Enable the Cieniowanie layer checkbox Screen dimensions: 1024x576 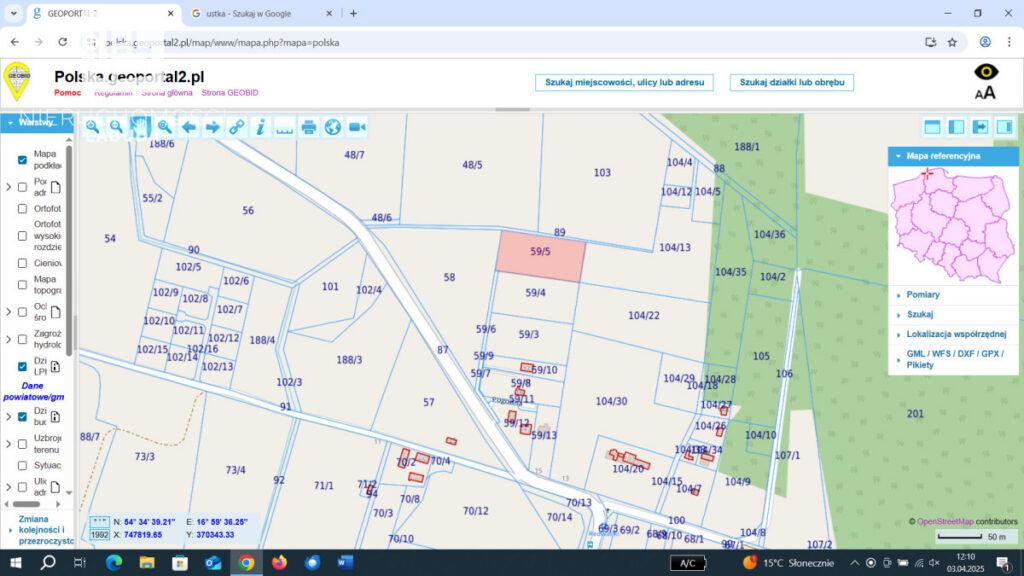[x=22, y=263]
